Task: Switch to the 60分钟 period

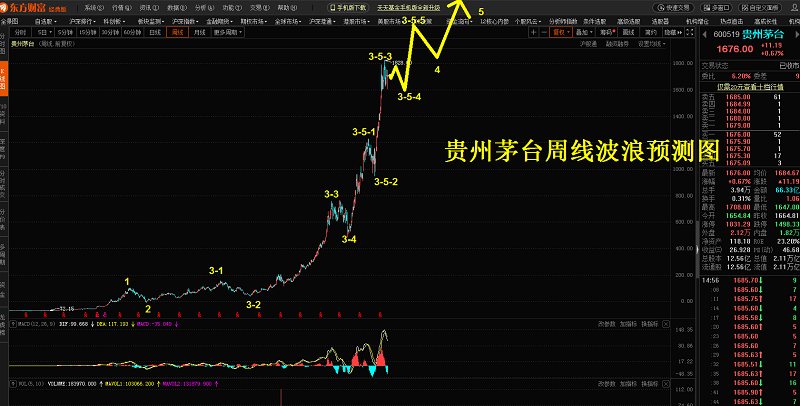Action: [132, 32]
